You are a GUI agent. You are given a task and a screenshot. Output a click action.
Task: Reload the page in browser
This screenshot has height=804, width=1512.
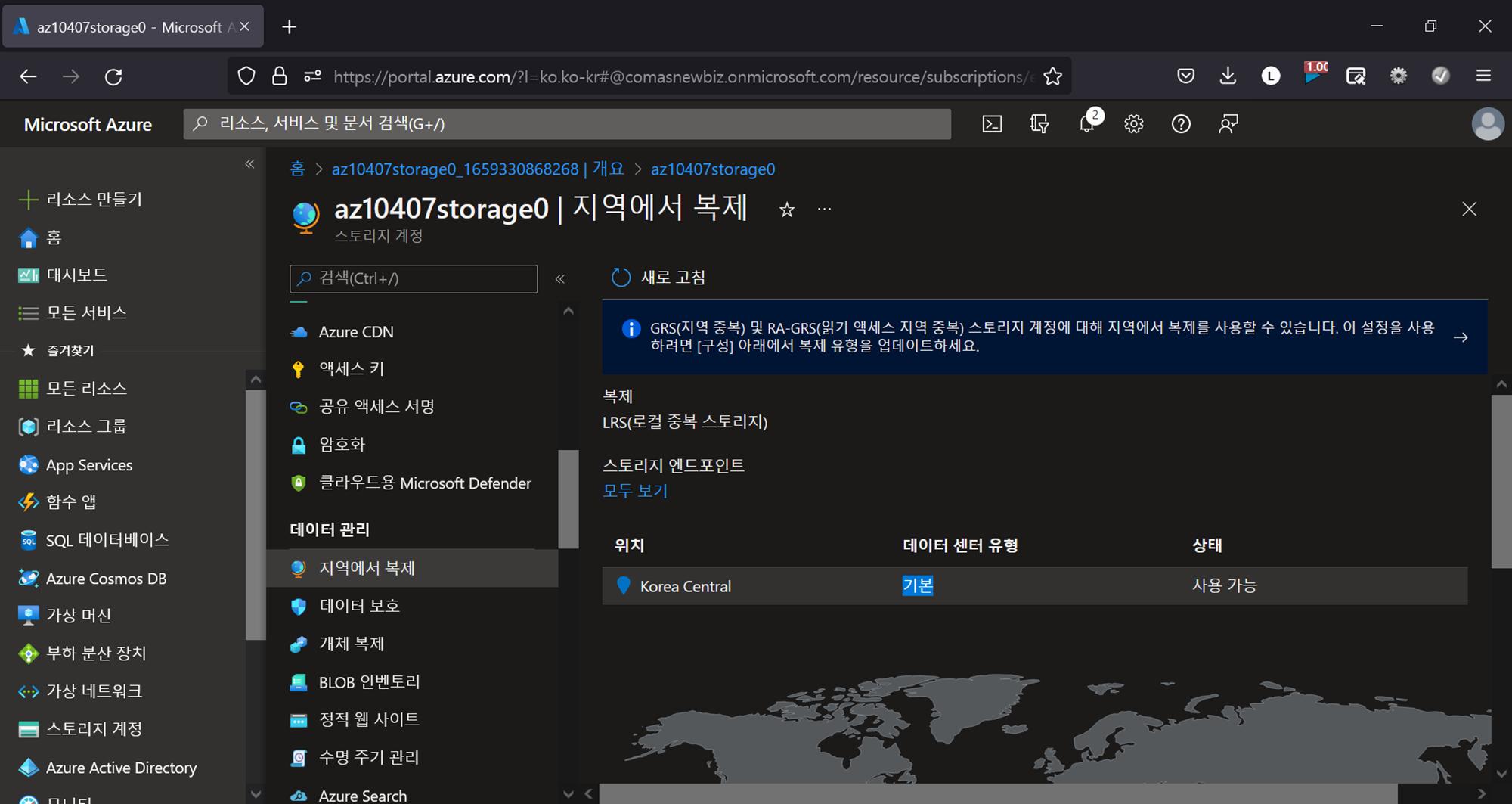113,76
